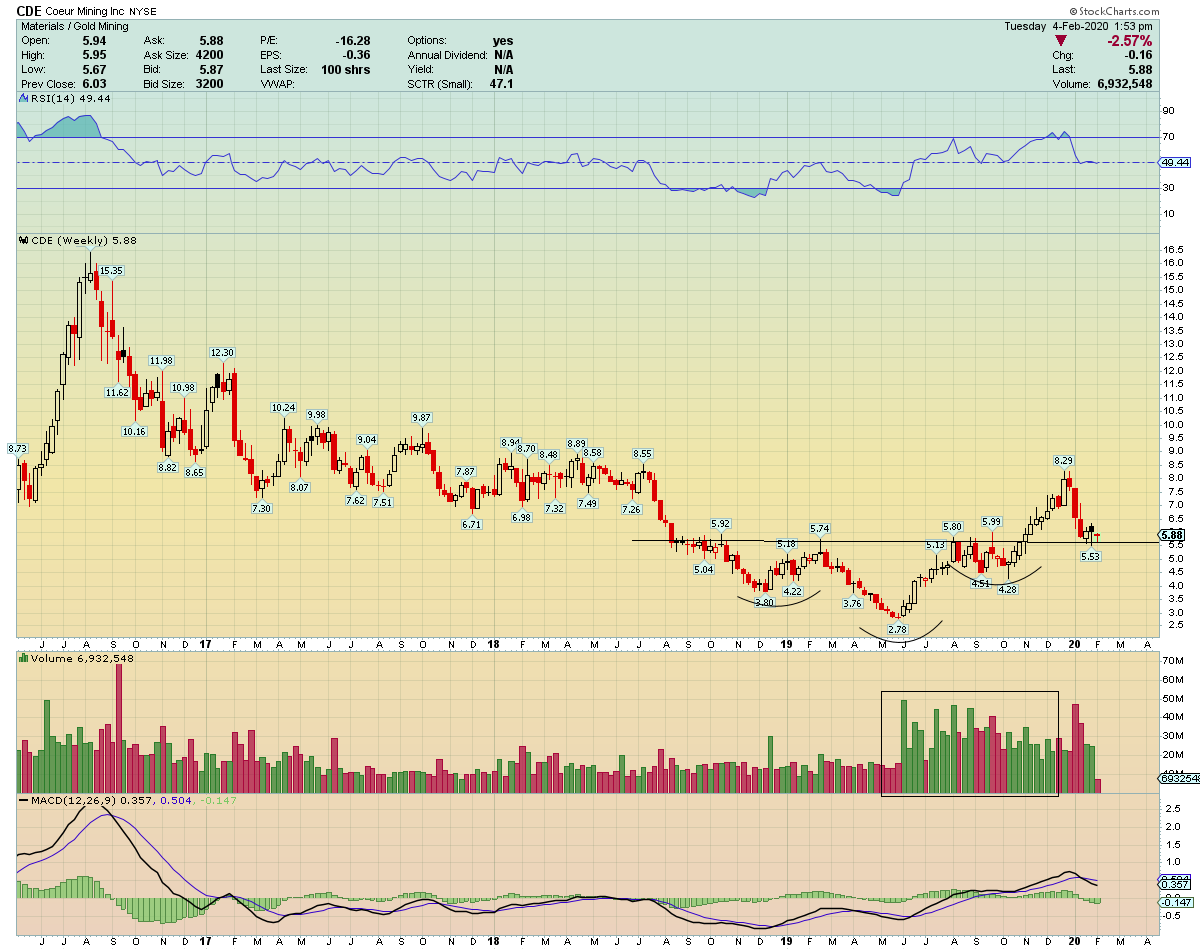Click the rectangle annotation on the volume panel
1200x950 pixels.
click(969, 692)
